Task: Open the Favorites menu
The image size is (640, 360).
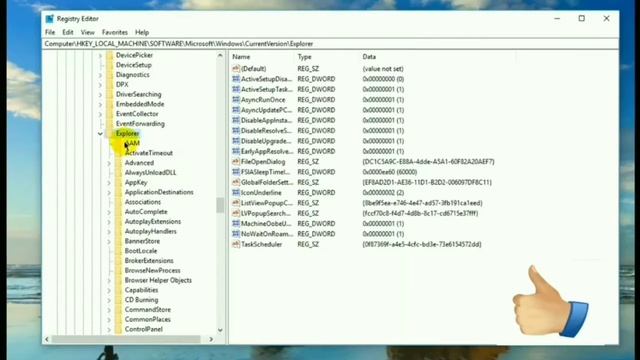Action: pos(115,32)
